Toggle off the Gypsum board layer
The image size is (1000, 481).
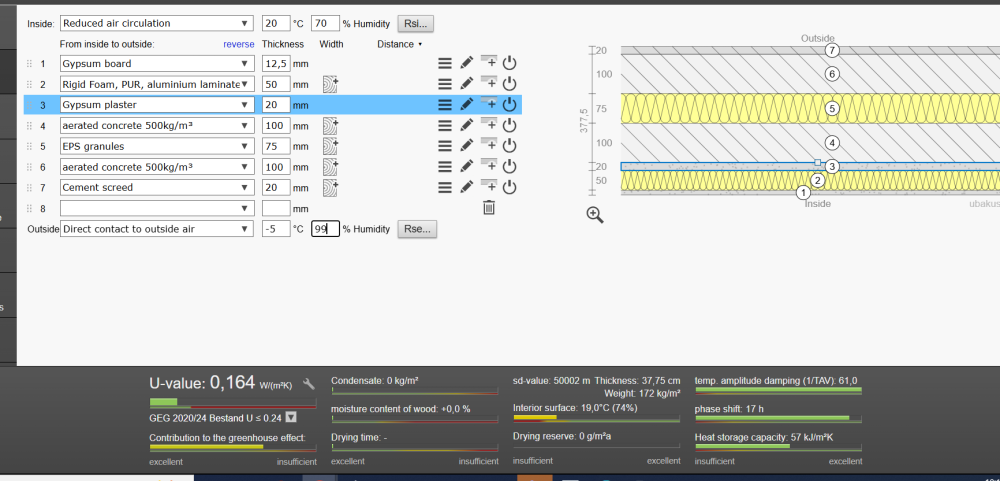tap(509, 63)
